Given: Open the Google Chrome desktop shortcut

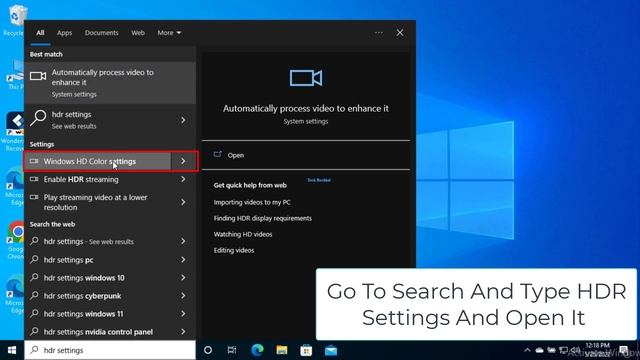Looking at the screenshot, I should 16,240.
